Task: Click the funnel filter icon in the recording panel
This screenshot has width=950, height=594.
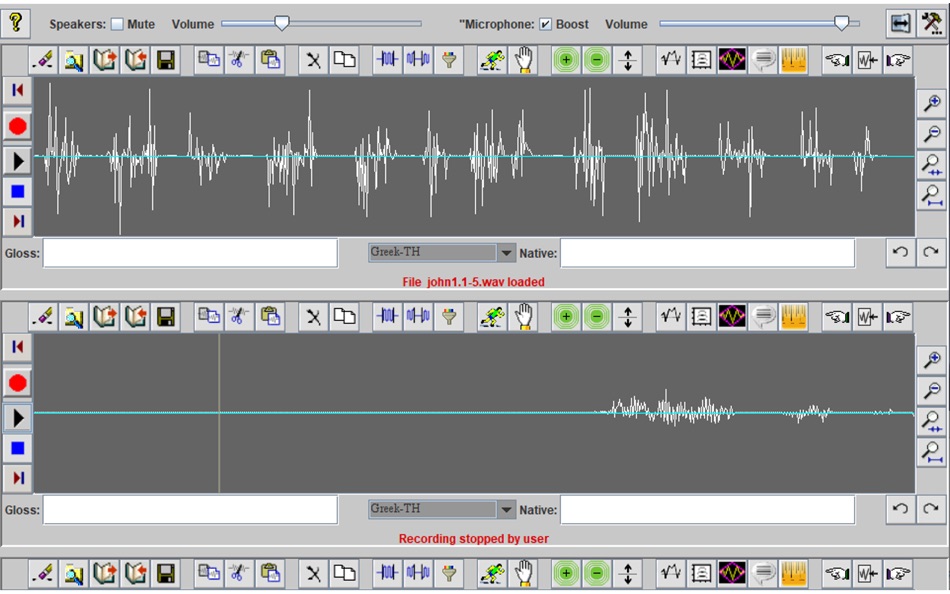Action: (449, 317)
